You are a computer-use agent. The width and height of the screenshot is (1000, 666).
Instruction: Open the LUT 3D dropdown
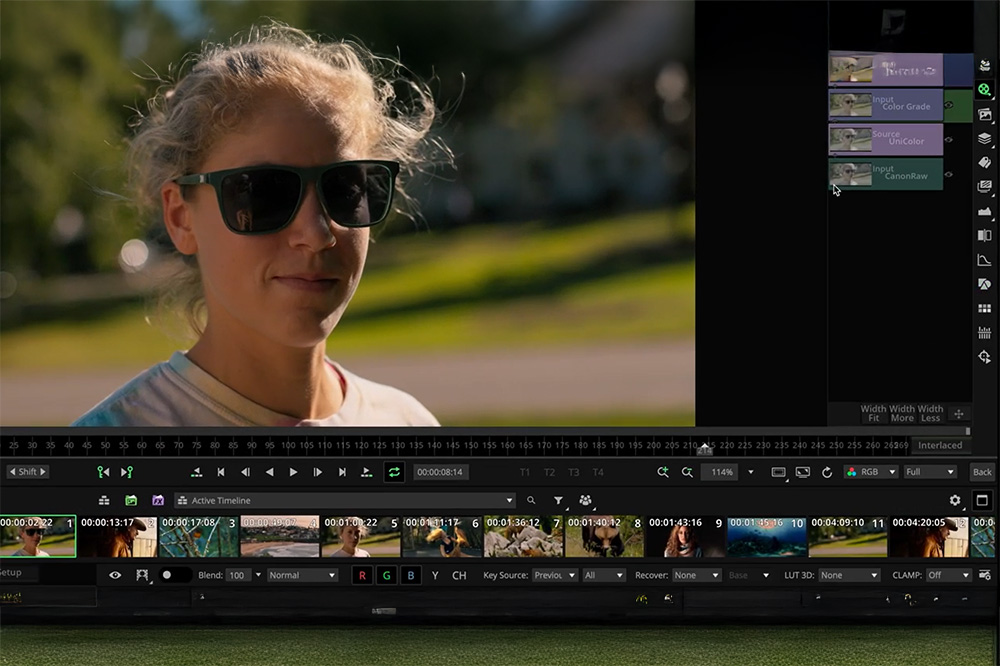(x=848, y=575)
